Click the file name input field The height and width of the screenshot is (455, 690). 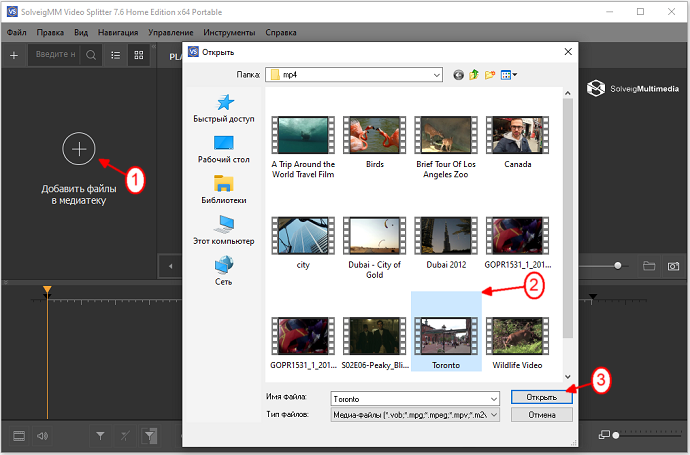(410, 399)
